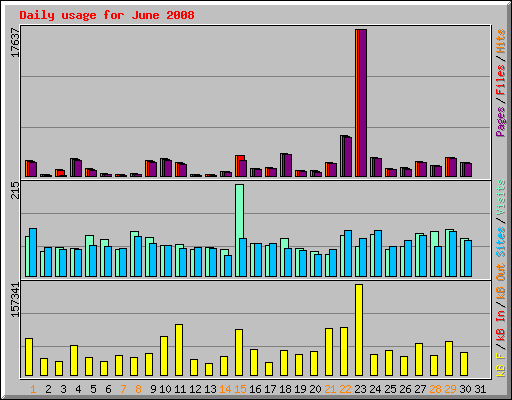Screen dimensions: 512x400
Task: Click day 3 on the date axis
Action: click(x=63, y=389)
